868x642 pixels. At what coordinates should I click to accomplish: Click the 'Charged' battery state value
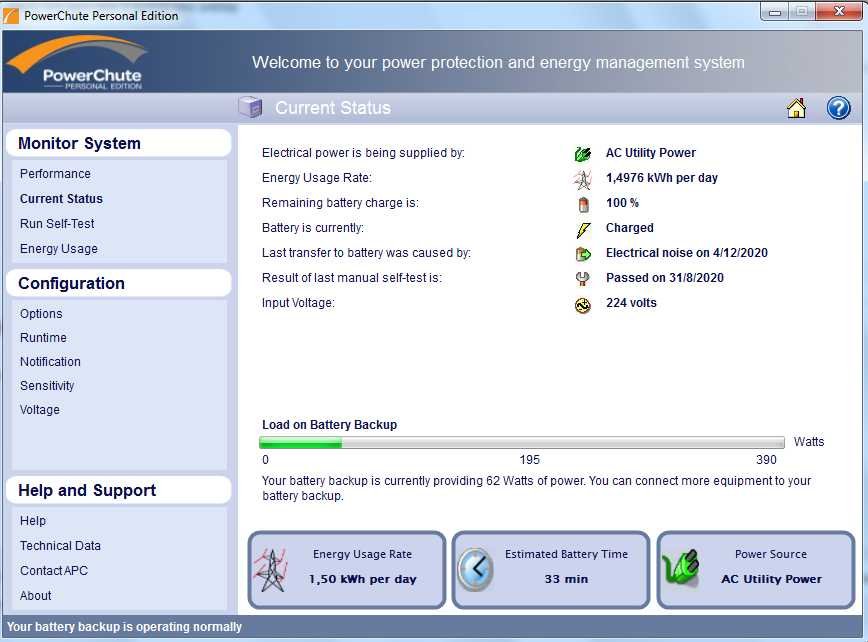[629, 228]
